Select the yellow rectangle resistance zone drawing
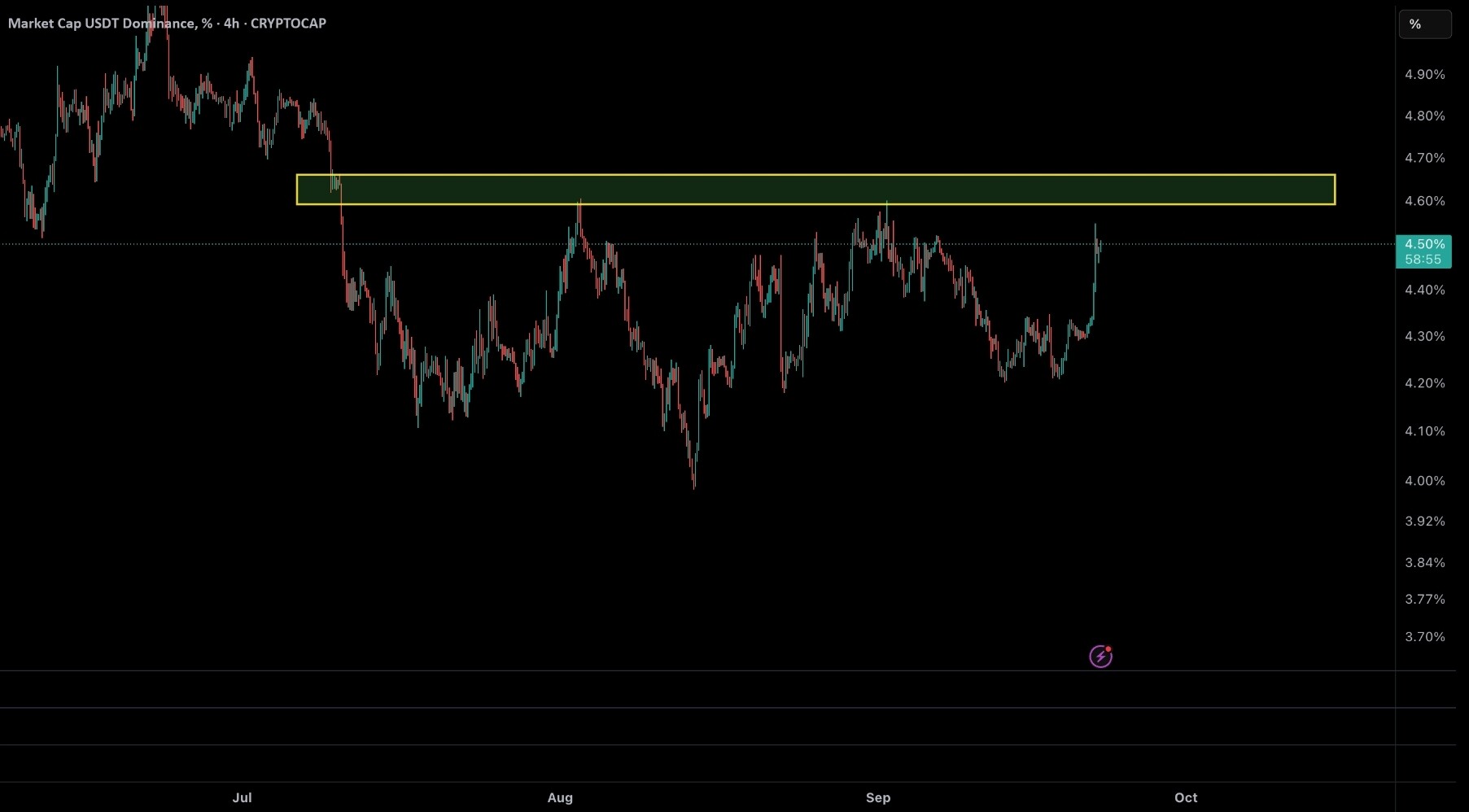Image resolution: width=1469 pixels, height=812 pixels. (x=815, y=189)
